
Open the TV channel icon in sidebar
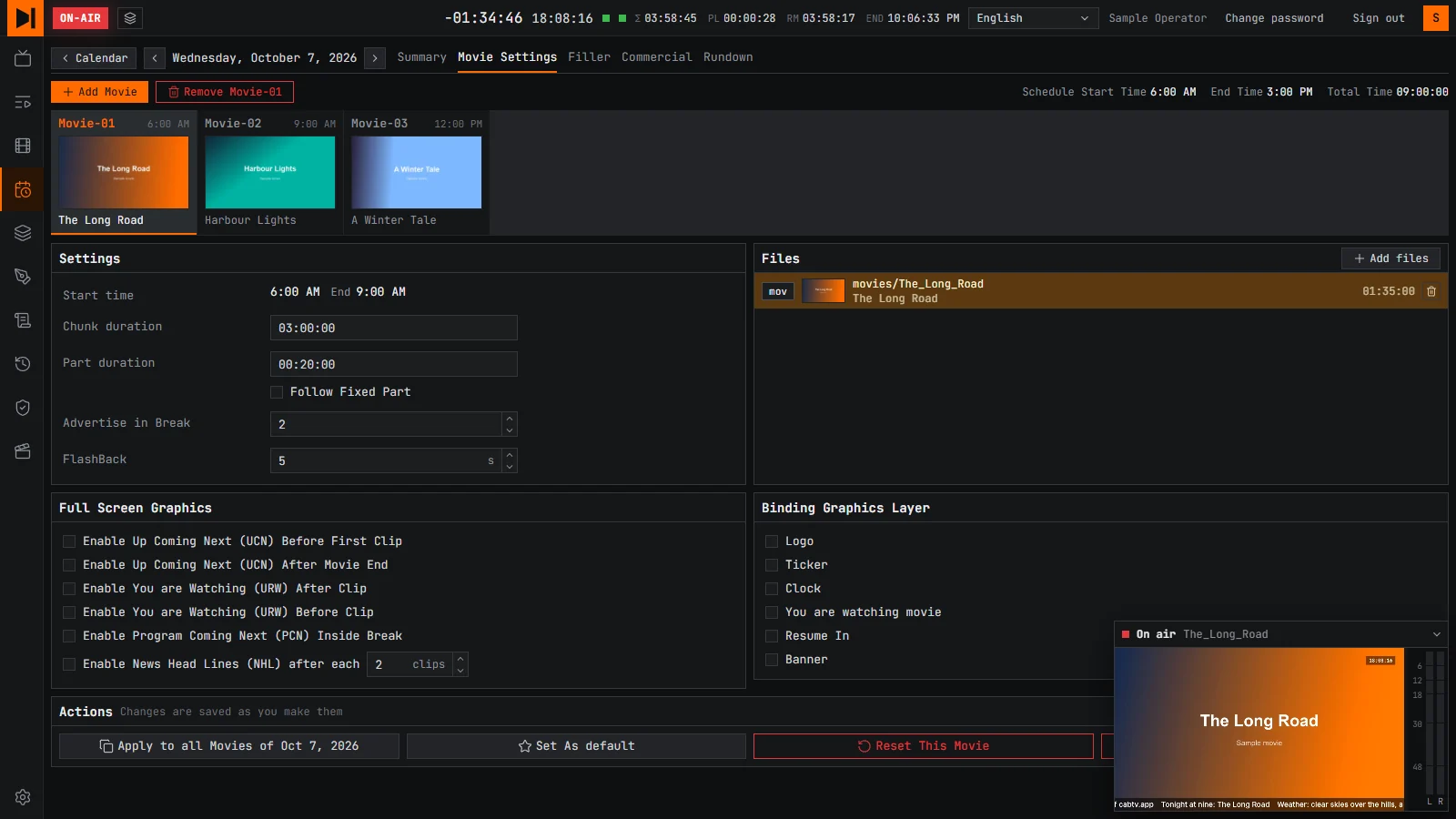point(23,58)
